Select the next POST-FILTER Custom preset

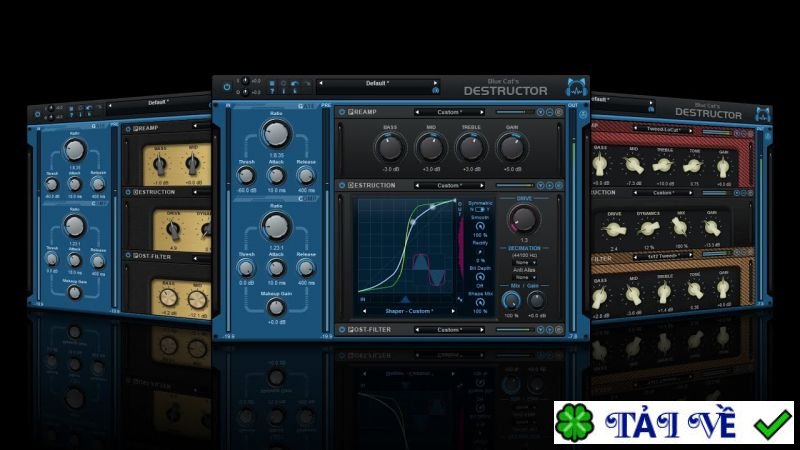pos(481,330)
